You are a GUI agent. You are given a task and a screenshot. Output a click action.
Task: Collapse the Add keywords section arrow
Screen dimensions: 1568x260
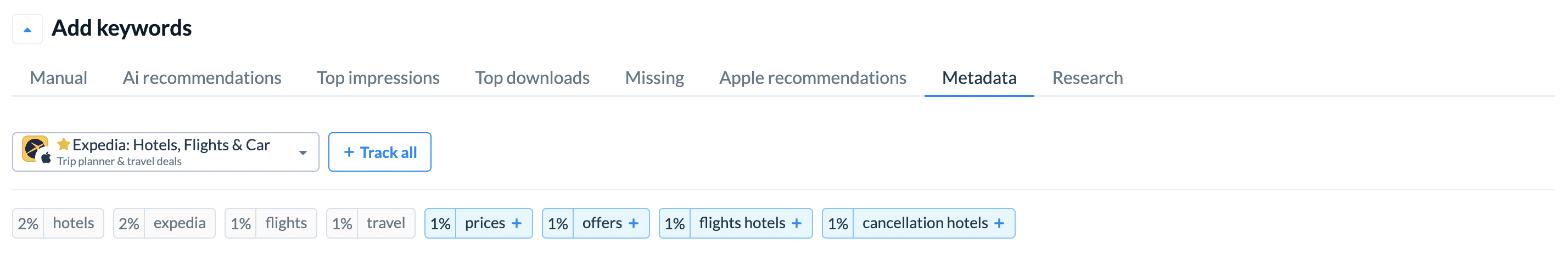tap(27, 29)
